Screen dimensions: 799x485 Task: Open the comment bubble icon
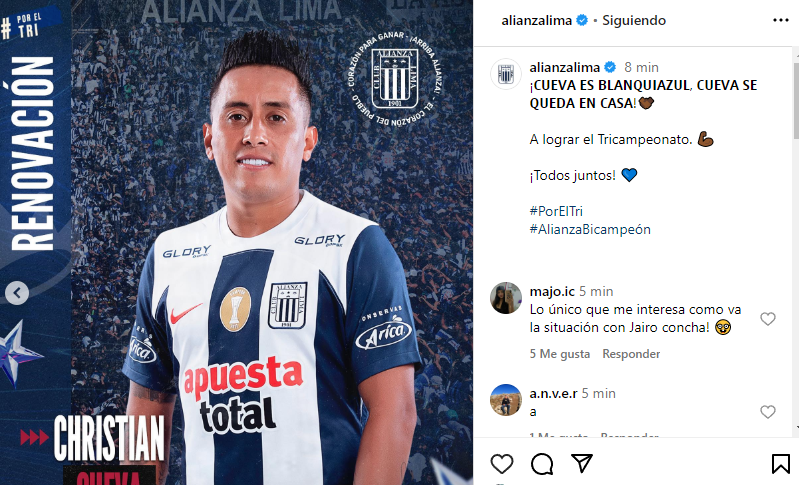[542, 464]
